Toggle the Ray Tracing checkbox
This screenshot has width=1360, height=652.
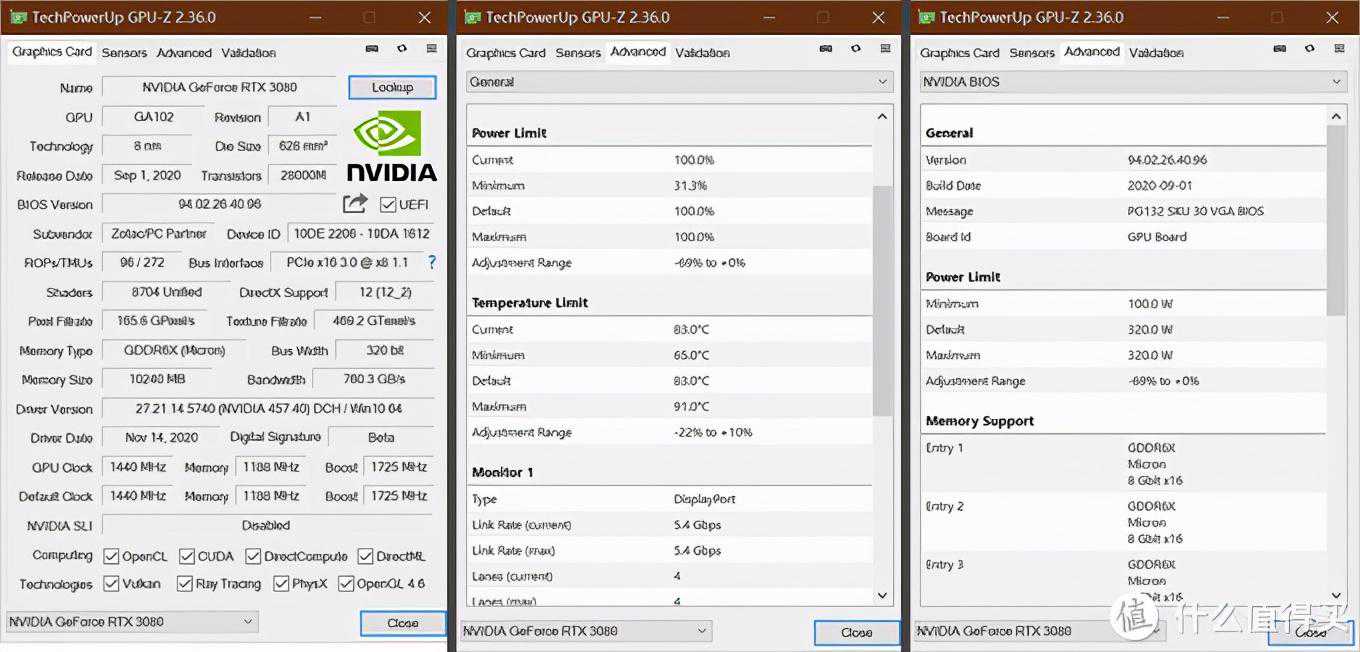(x=185, y=584)
